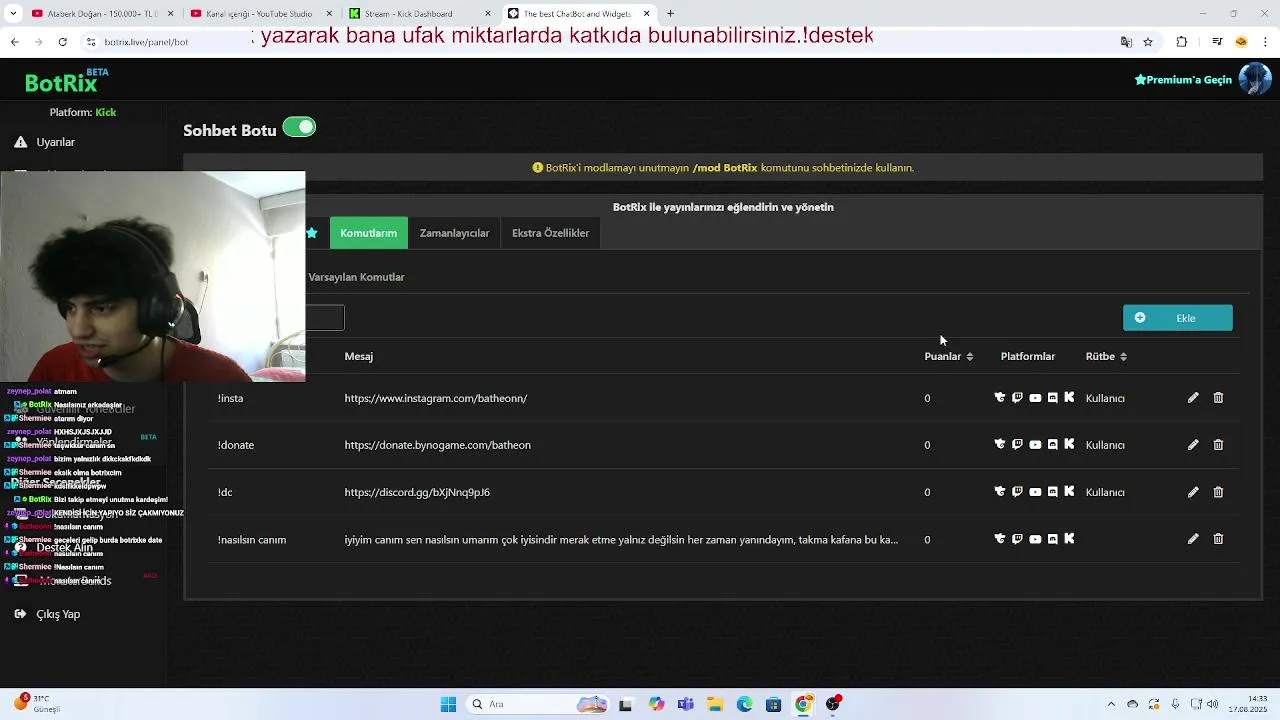Click the Çıkış Yap logout icon
1280x720 pixels.
tap(20, 614)
